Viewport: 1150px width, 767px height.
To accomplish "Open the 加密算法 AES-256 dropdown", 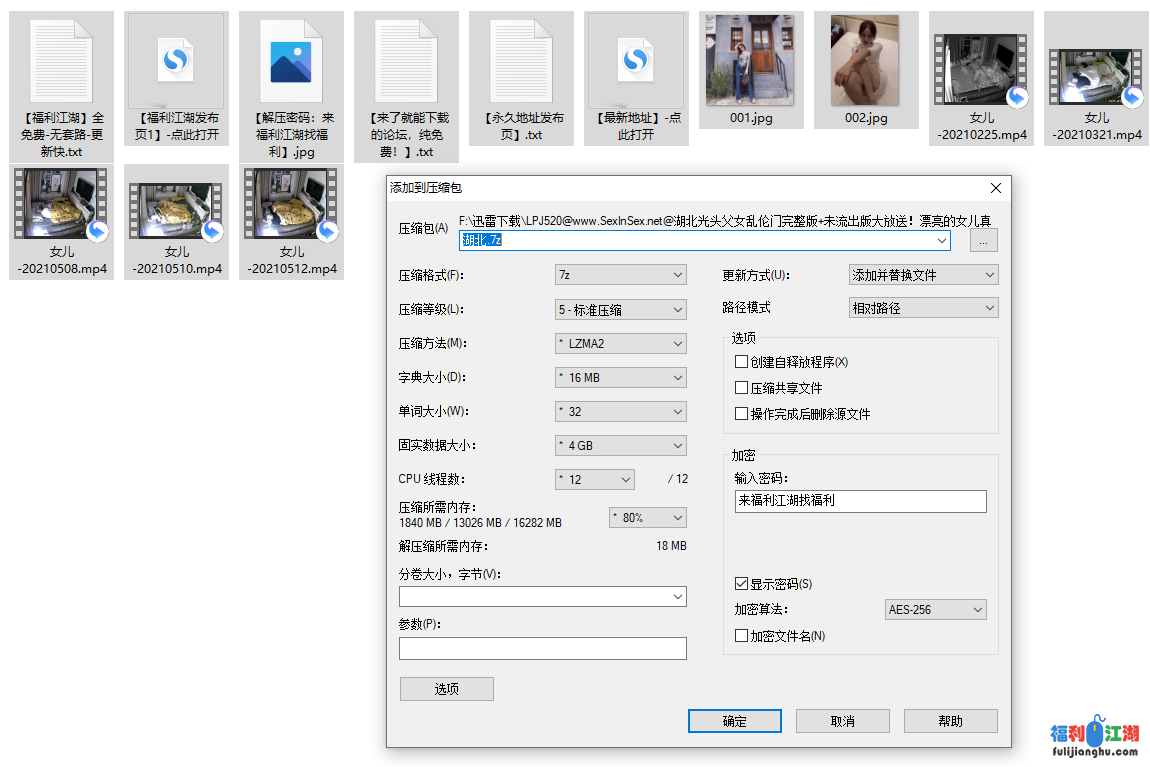I will 936,610.
